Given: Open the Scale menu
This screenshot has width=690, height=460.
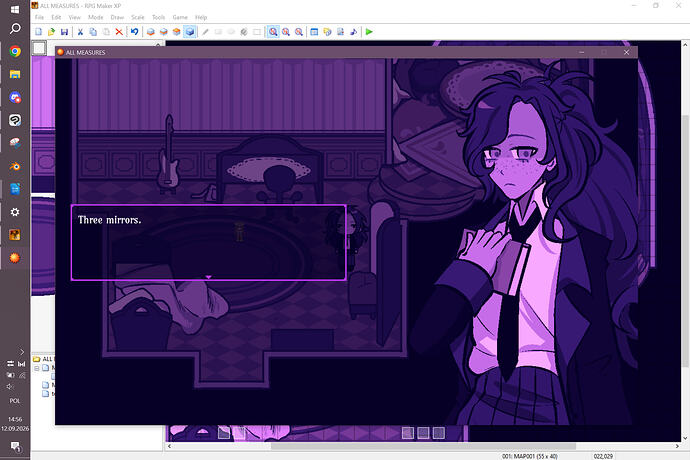Looking at the screenshot, I should point(138,17).
